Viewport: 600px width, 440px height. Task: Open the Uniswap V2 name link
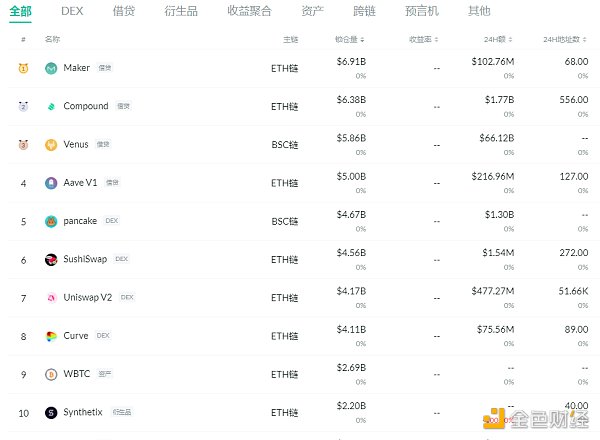89,298
